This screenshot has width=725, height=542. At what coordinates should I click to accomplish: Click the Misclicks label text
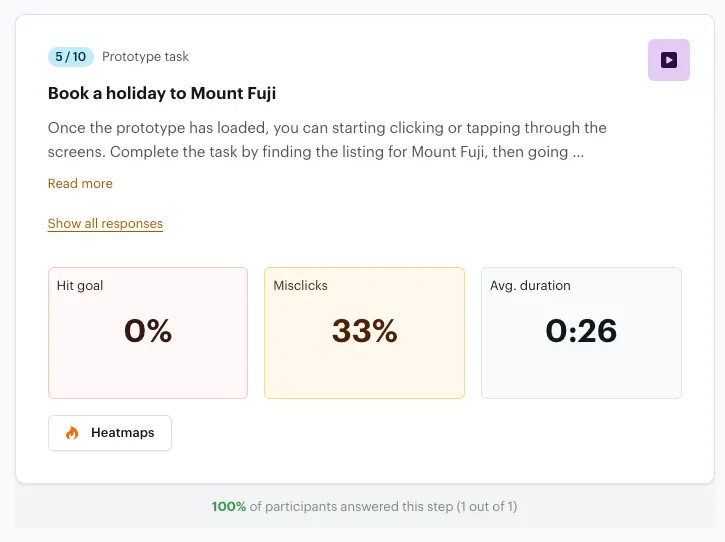pyautogui.click(x=300, y=285)
